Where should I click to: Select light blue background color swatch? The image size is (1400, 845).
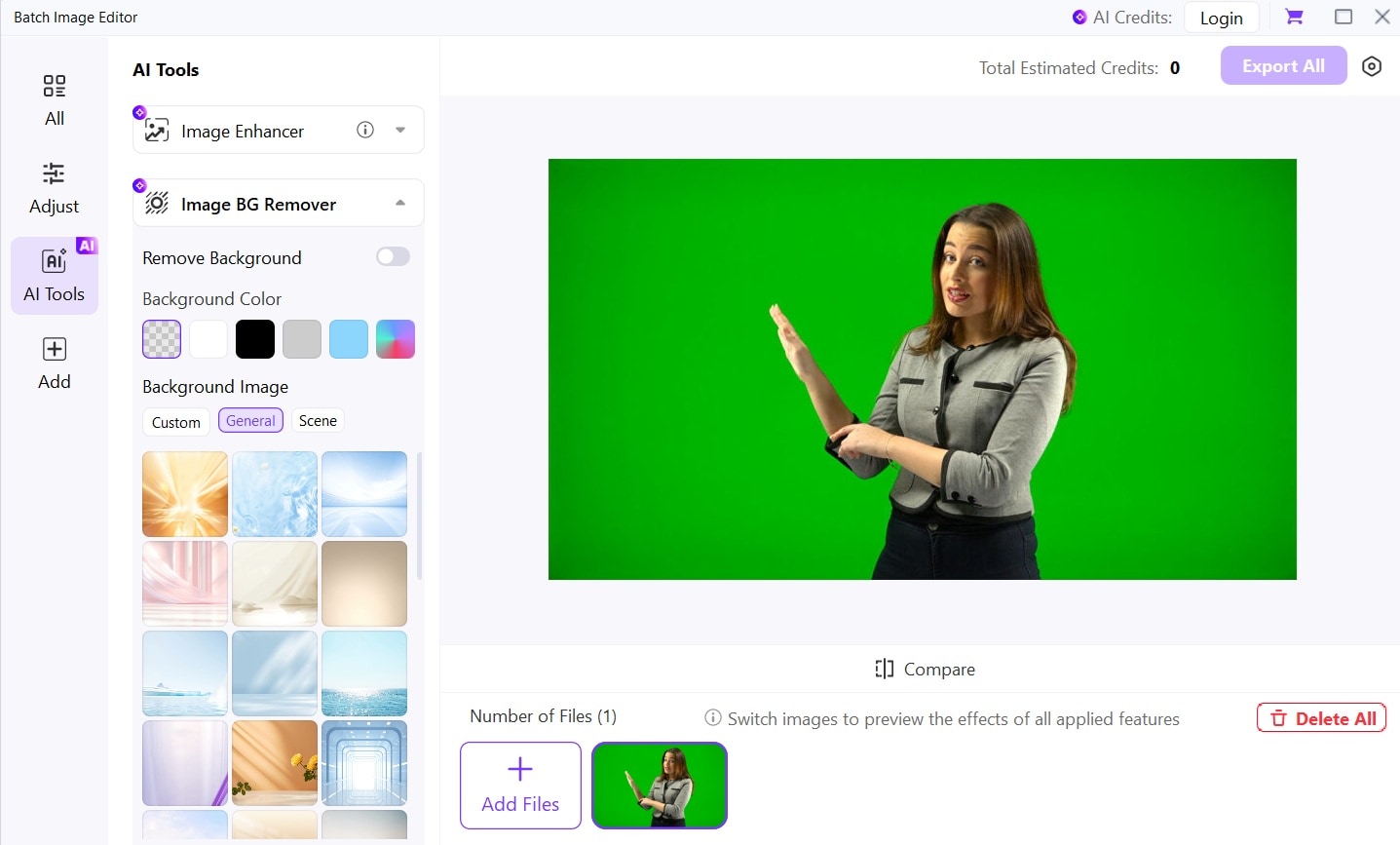[x=349, y=339]
